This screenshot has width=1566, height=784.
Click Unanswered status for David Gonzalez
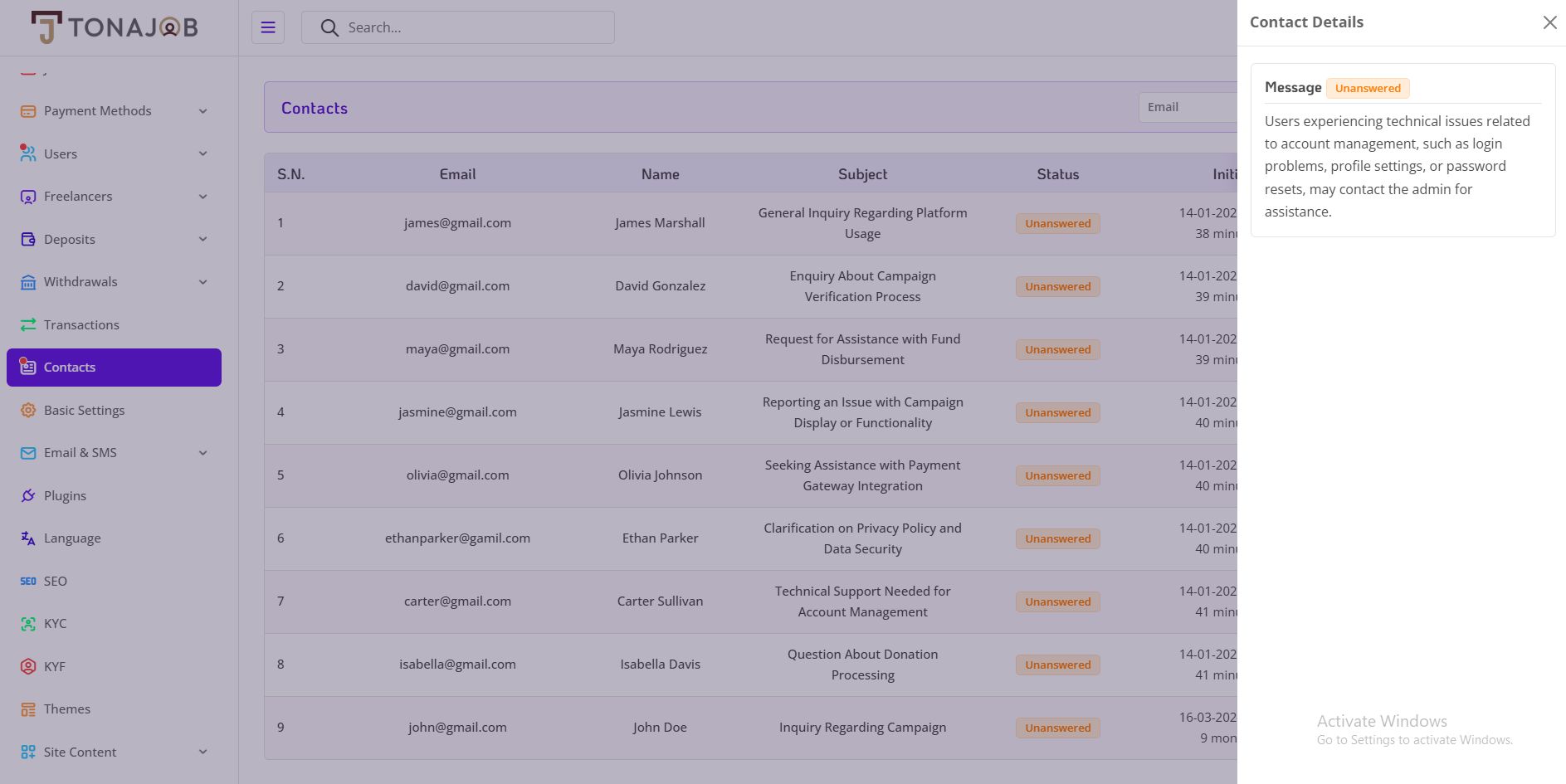tap(1058, 286)
